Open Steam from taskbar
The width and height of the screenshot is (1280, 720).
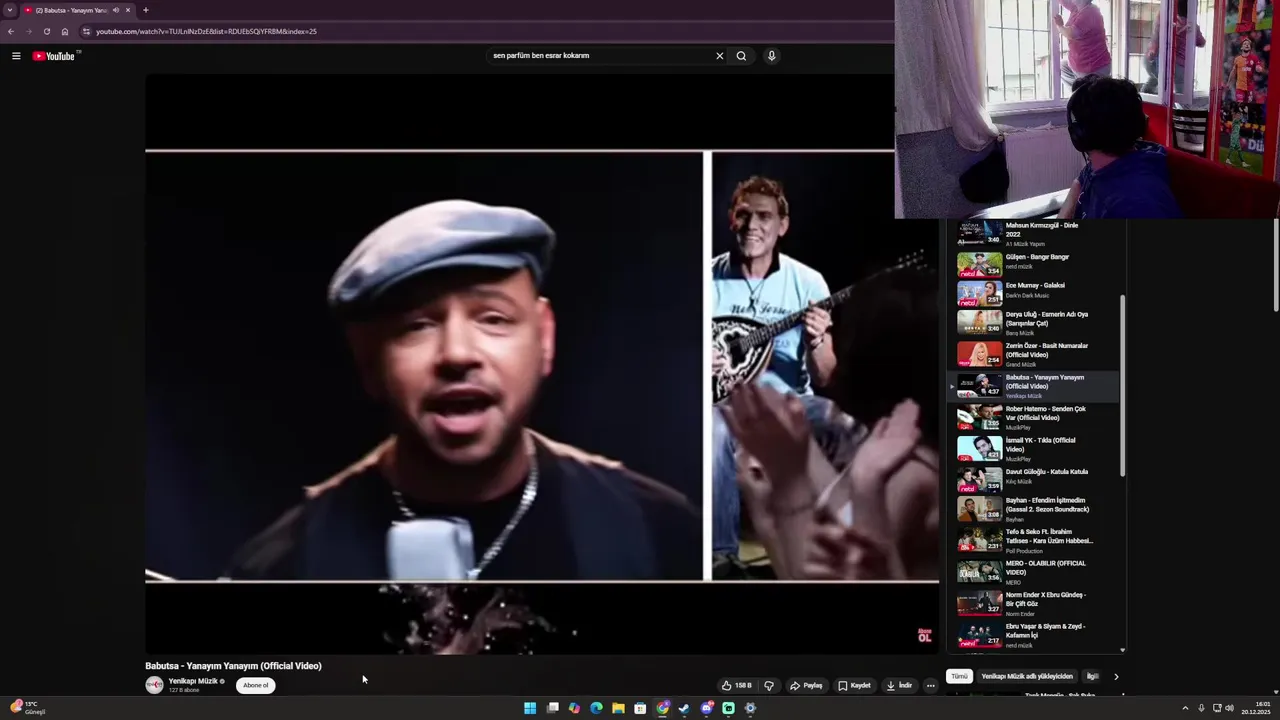(684, 708)
